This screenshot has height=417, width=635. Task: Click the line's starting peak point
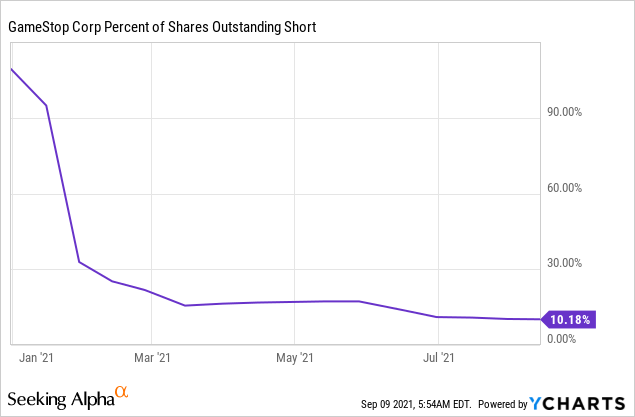click(x=11, y=69)
